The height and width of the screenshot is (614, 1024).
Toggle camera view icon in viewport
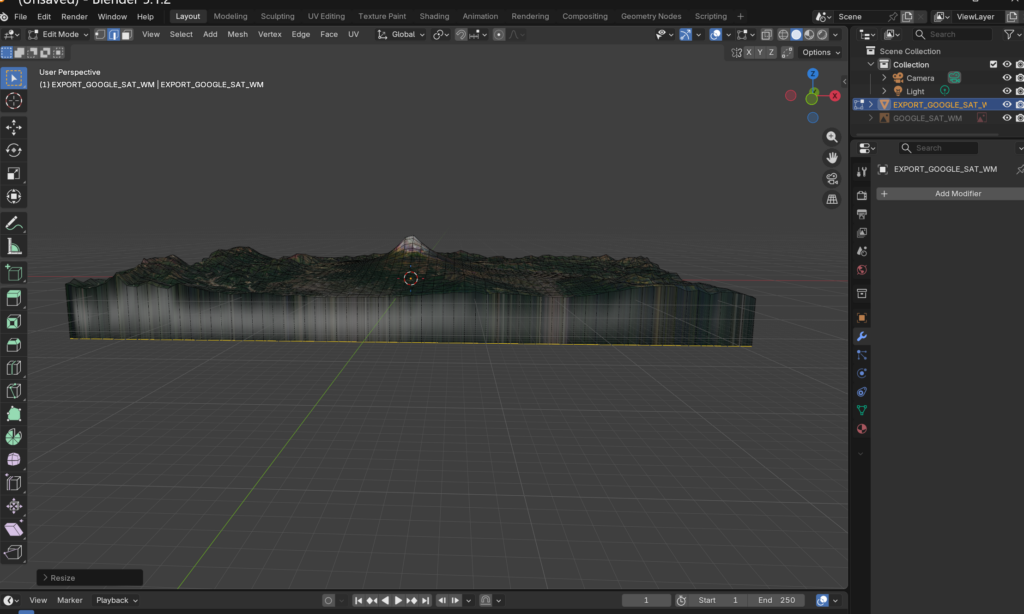pos(831,179)
